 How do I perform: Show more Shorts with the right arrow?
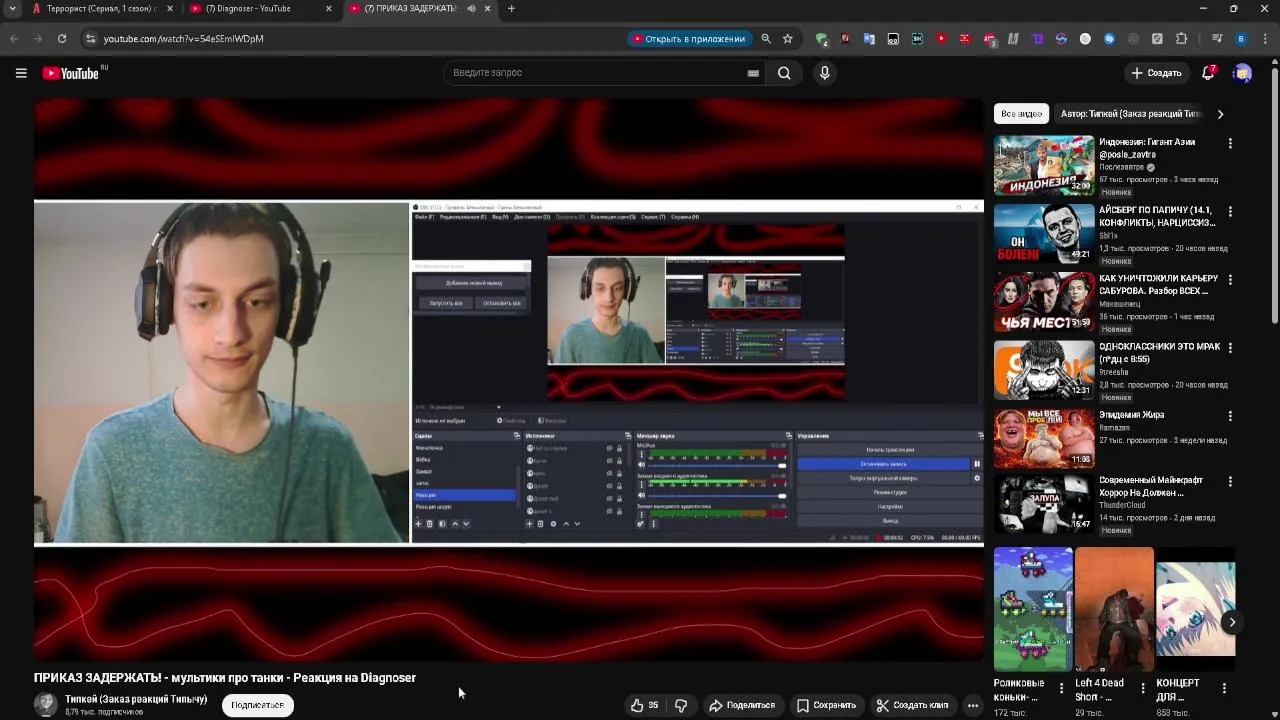[x=1232, y=622]
